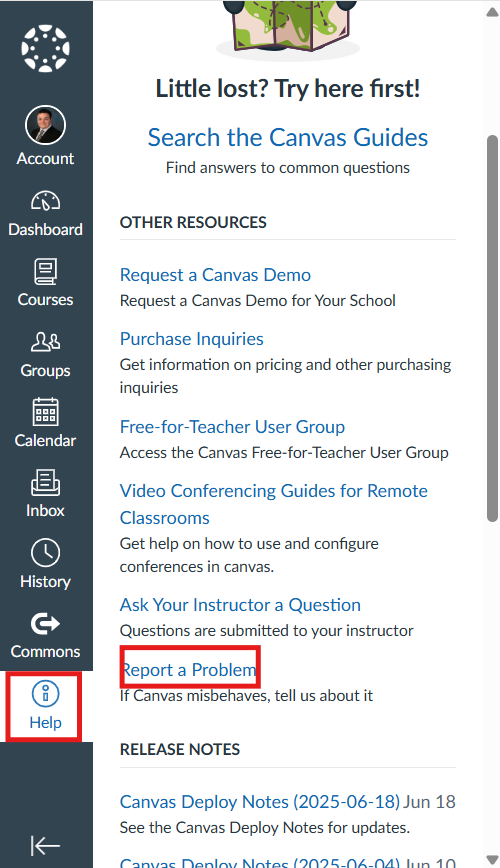The height and width of the screenshot is (868, 500).
Task: Click the Groups label in sidebar
Action: coord(45,370)
